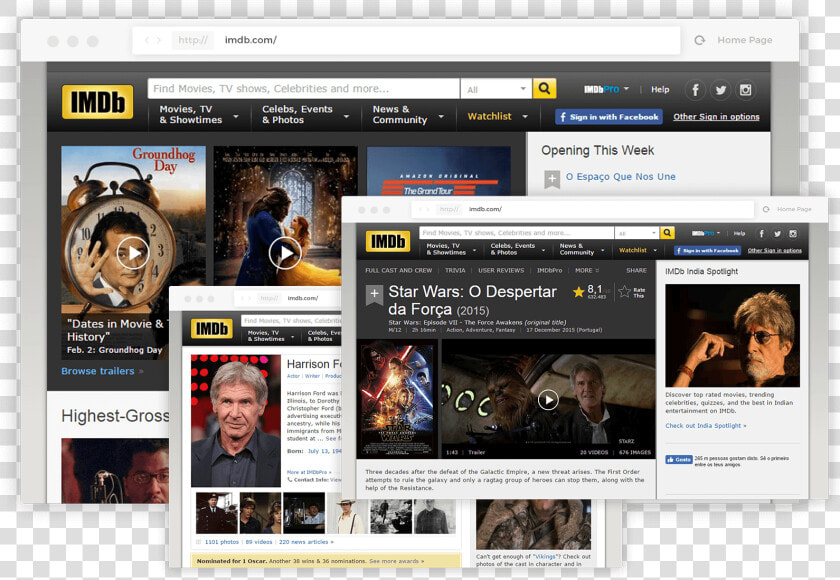Open the 1101 photos link for Harrison Ford
The width and height of the screenshot is (840, 580).
tap(221, 542)
